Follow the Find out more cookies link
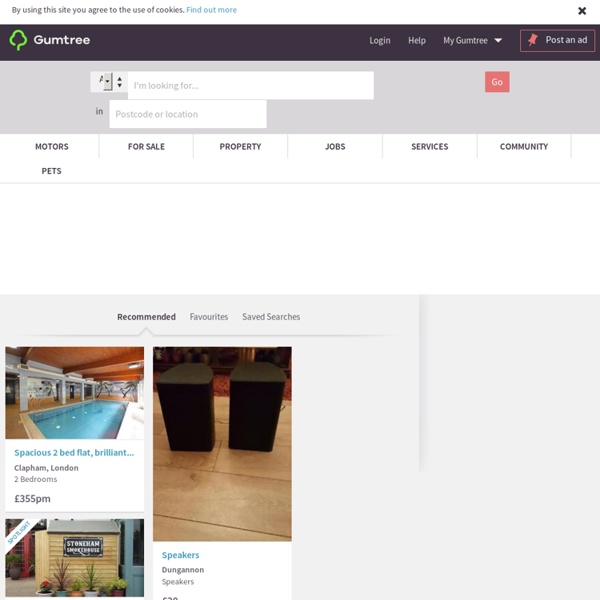The height and width of the screenshot is (600, 600). [x=211, y=10]
